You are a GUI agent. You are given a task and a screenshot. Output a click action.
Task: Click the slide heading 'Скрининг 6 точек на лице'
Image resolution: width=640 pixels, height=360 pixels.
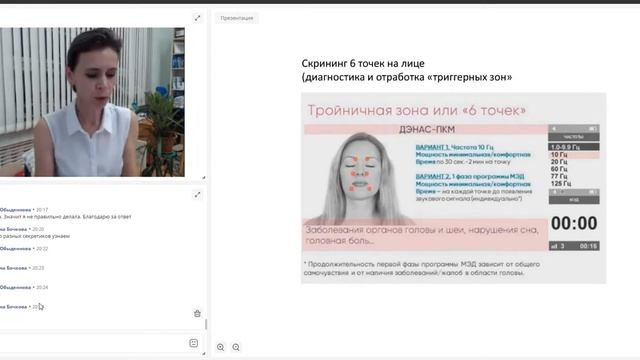click(x=363, y=63)
